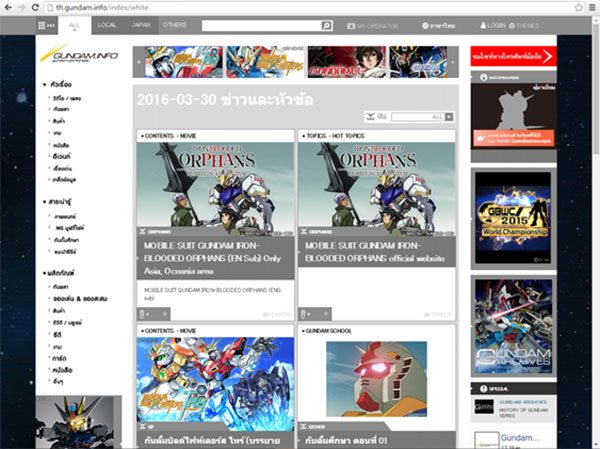Switch to the JAPAN tab
Image resolution: width=600 pixels, height=449 pixels.
point(141,24)
